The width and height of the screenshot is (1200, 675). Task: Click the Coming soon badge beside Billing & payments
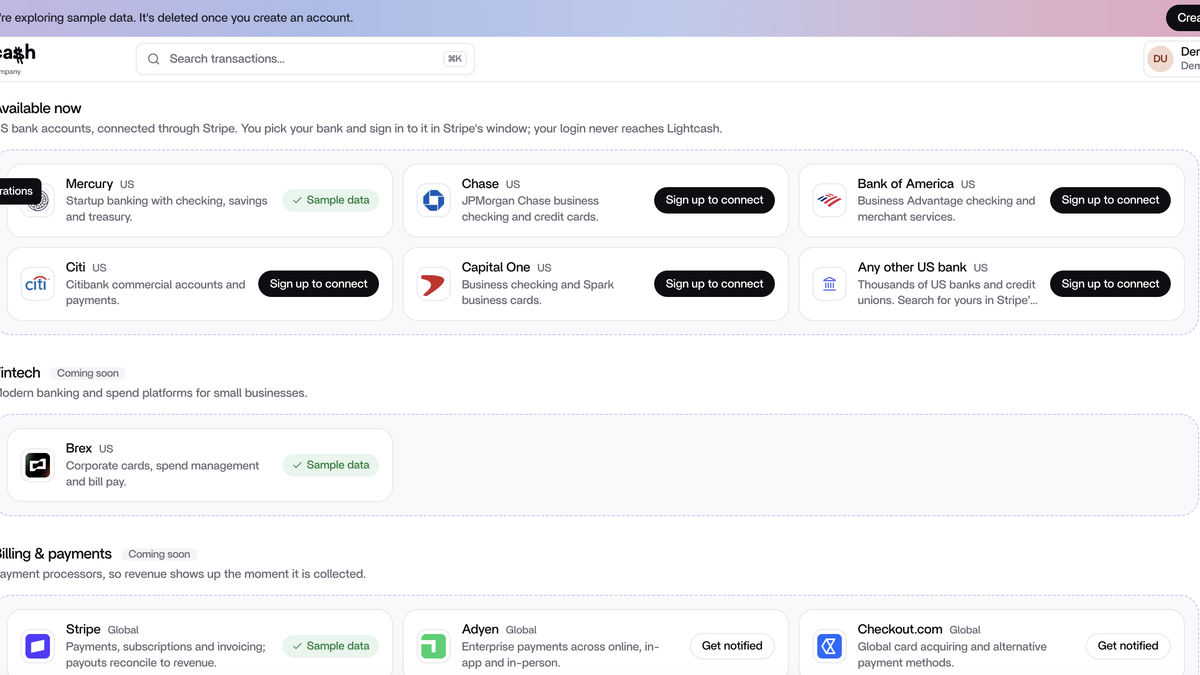(159, 554)
